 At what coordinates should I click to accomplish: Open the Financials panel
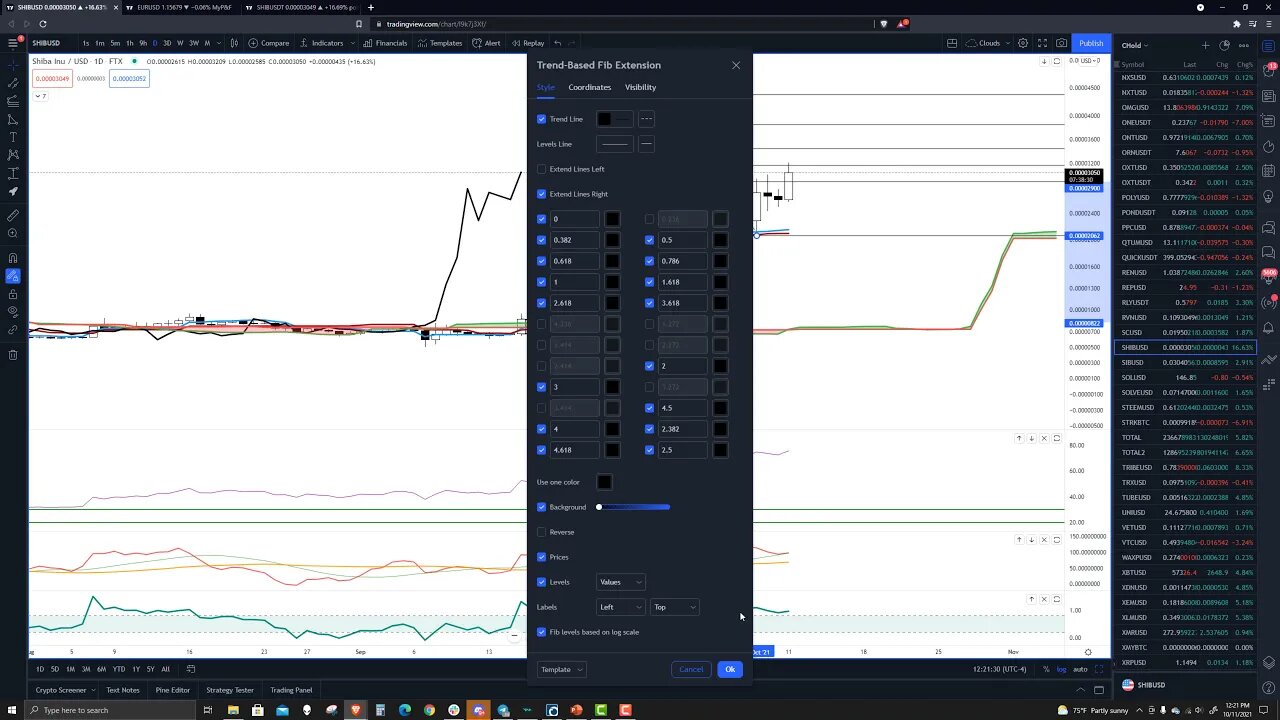click(x=385, y=43)
